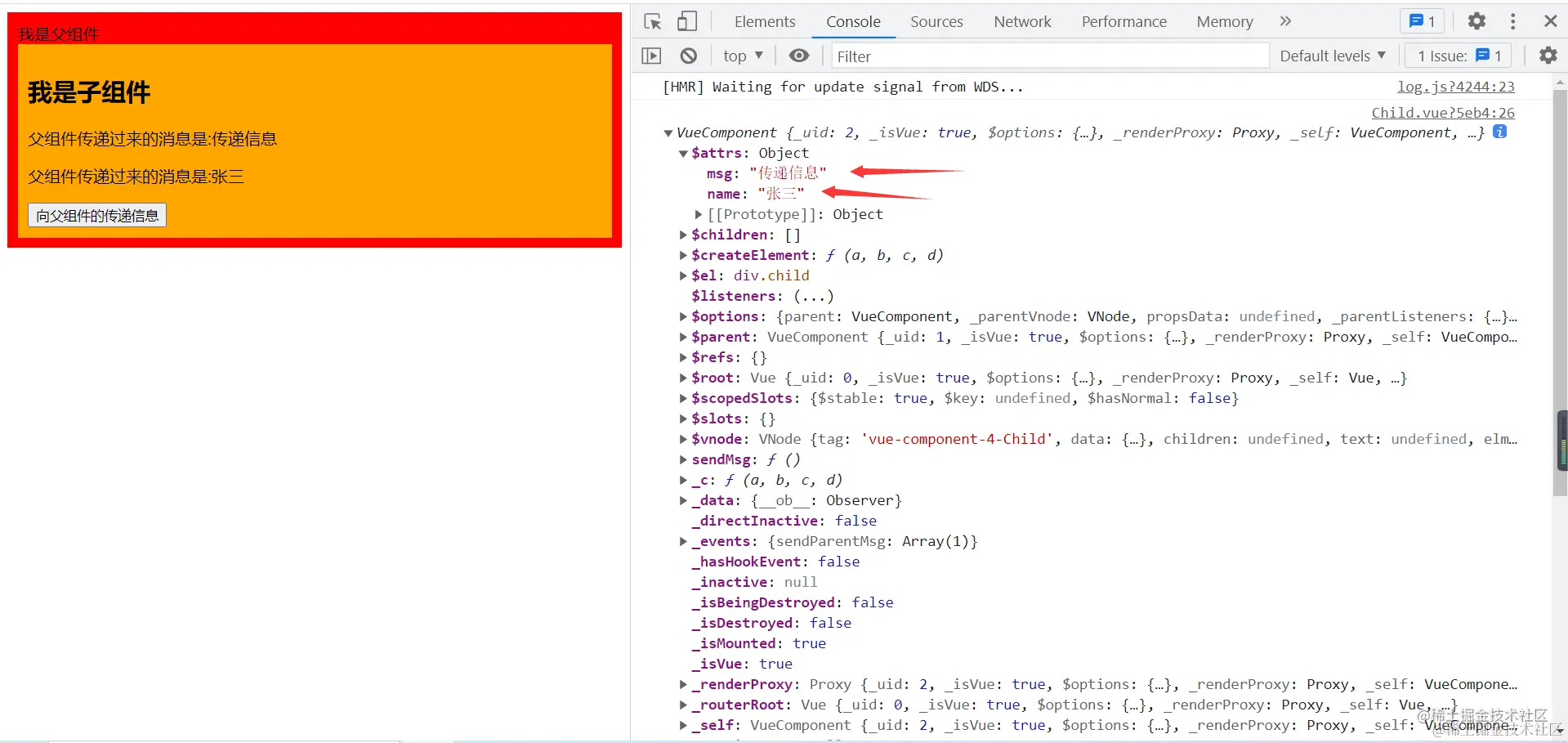Screen dimensions: 1568x743
Task: Open console settings gear beside Issue counter
Action: click(x=1548, y=56)
